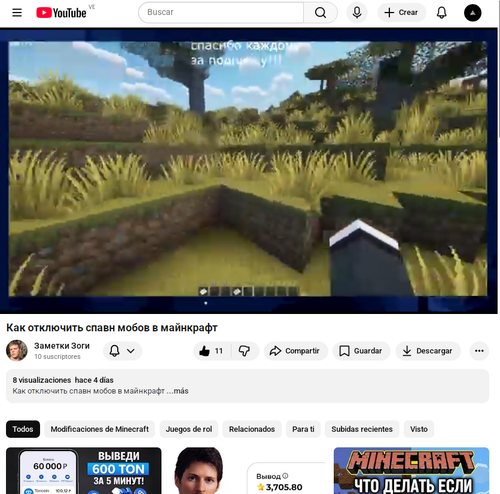Click the hace 4 días text

point(94,380)
